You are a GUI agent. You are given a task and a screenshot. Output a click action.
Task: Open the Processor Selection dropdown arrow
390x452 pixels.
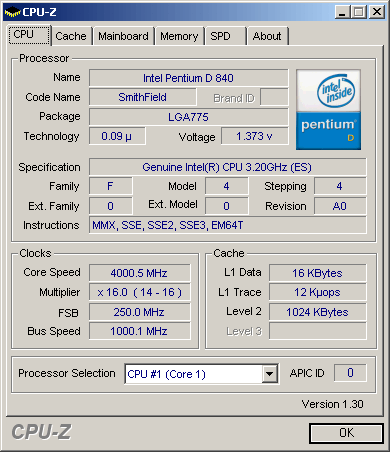[x=270, y=374]
